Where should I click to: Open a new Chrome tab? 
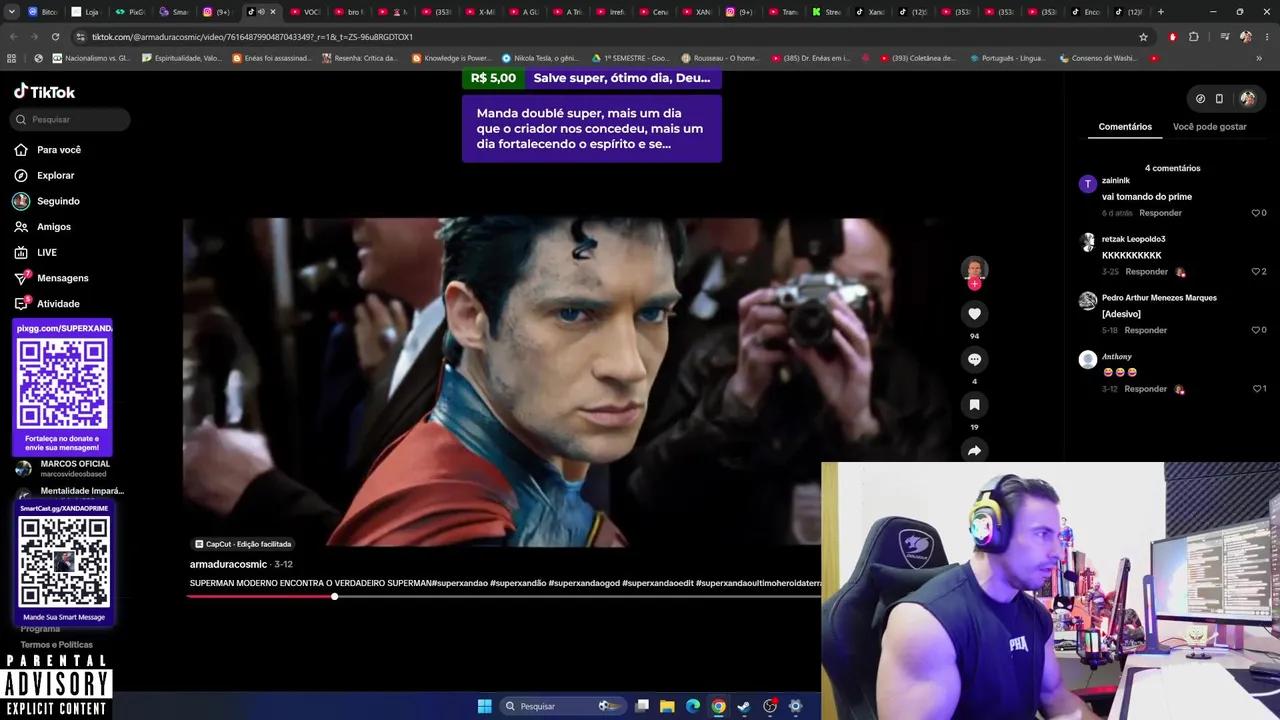tap(1160, 12)
